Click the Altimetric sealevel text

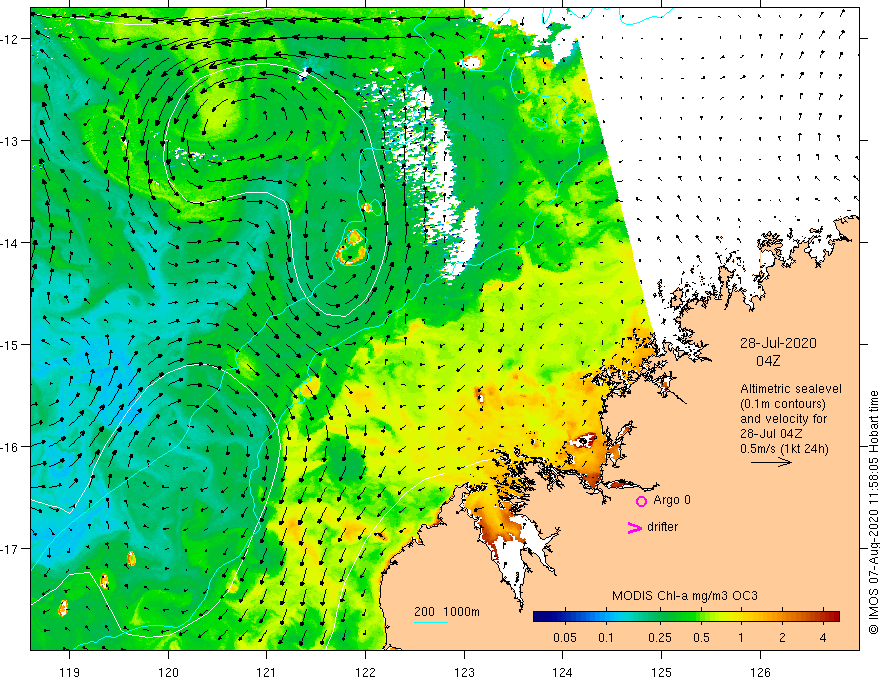tap(791, 389)
